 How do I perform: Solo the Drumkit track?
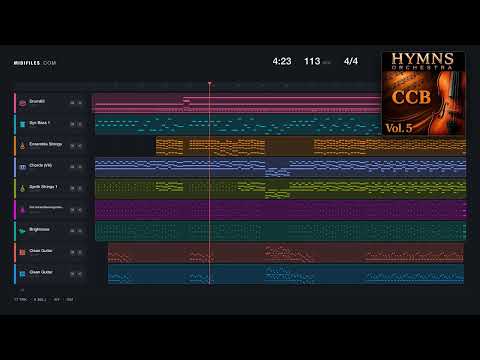click(80, 103)
